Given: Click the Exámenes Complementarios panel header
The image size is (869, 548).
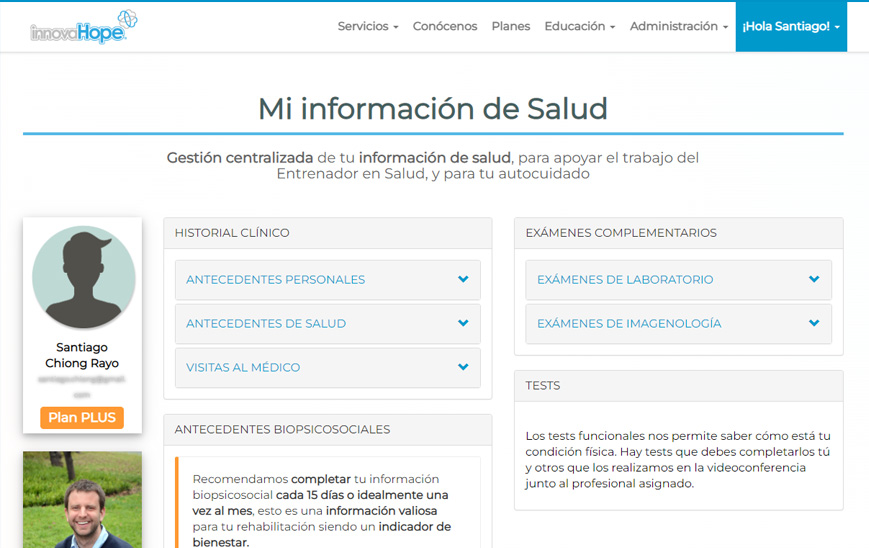Looking at the screenshot, I should (x=621, y=233).
